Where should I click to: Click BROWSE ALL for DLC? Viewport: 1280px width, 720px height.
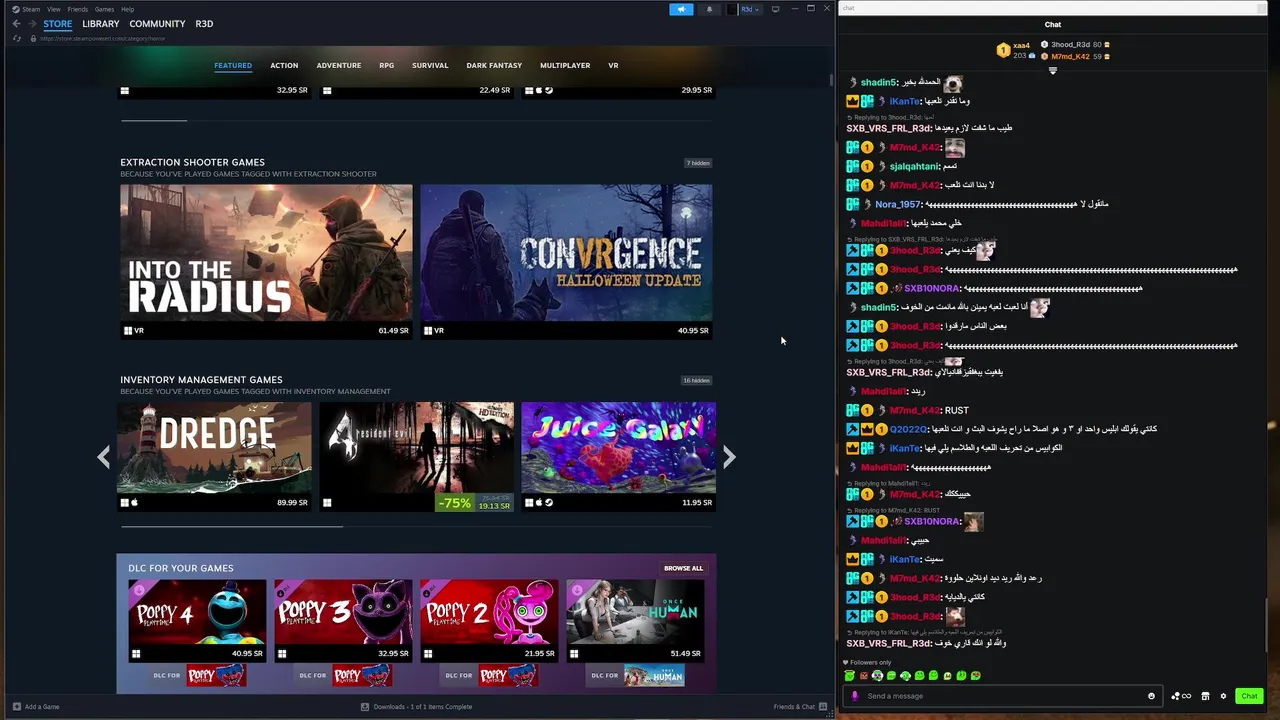point(684,568)
